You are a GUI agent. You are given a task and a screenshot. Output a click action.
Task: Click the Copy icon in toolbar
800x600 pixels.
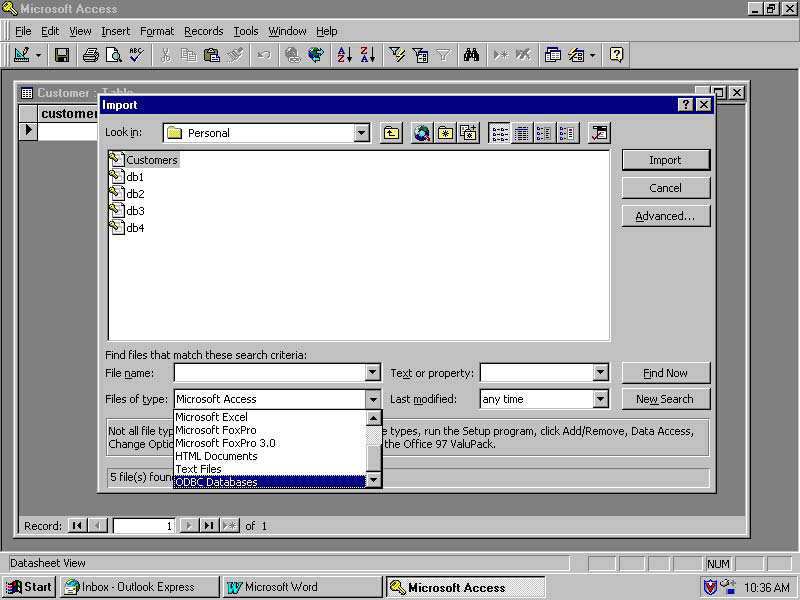point(188,55)
